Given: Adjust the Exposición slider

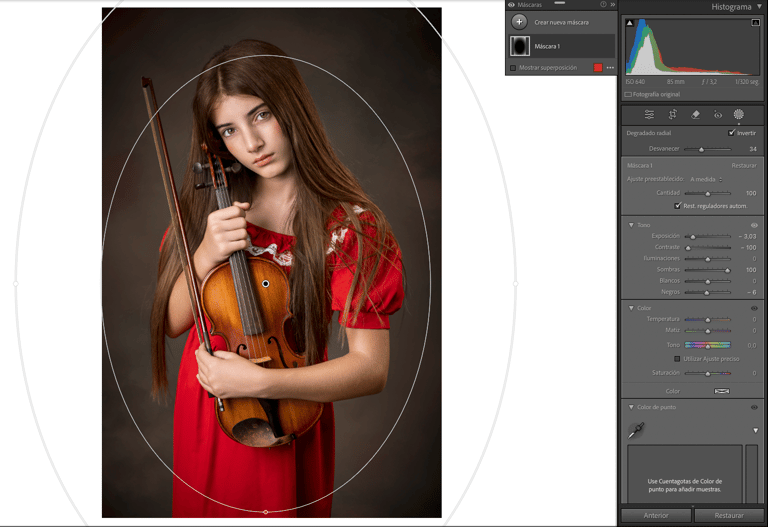Looking at the screenshot, I should 707,236.
